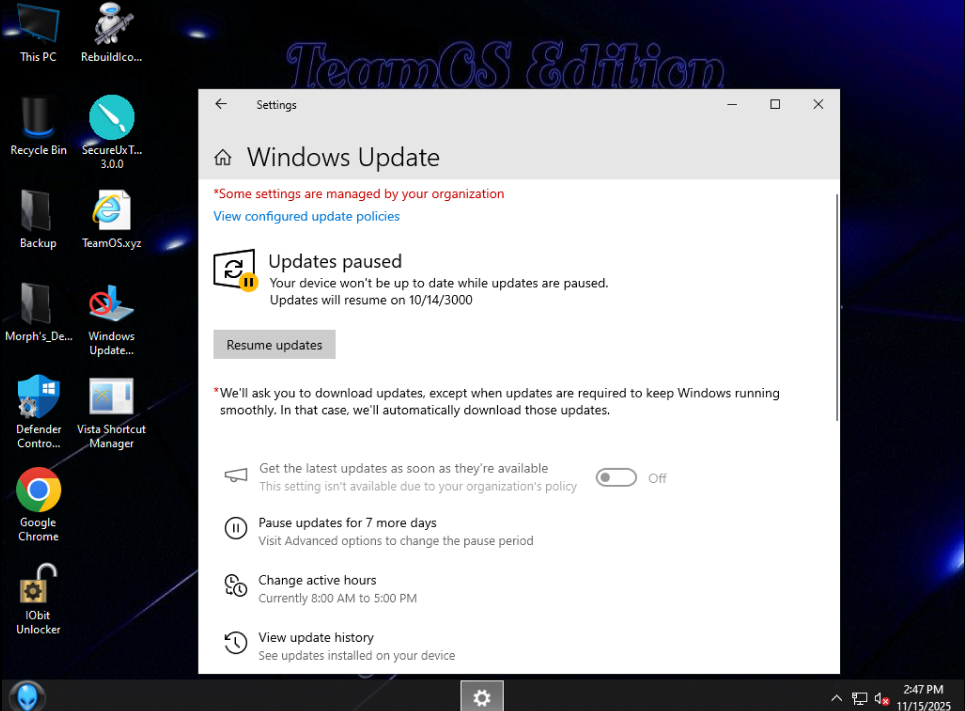The width and height of the screenshot is (965, 711).
Task: Launch Windows Update blocker desktop icon
Action: tap(111, 320)
